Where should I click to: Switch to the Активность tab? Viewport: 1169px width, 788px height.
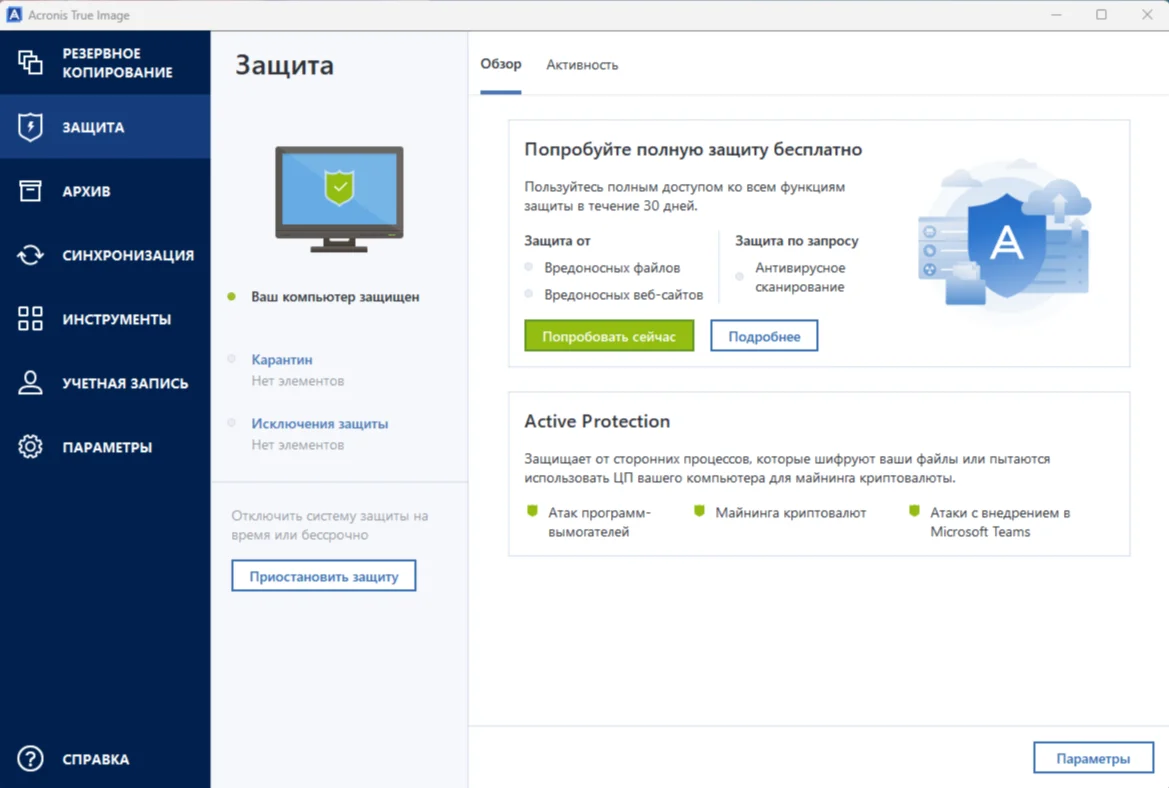click(582, 65)
